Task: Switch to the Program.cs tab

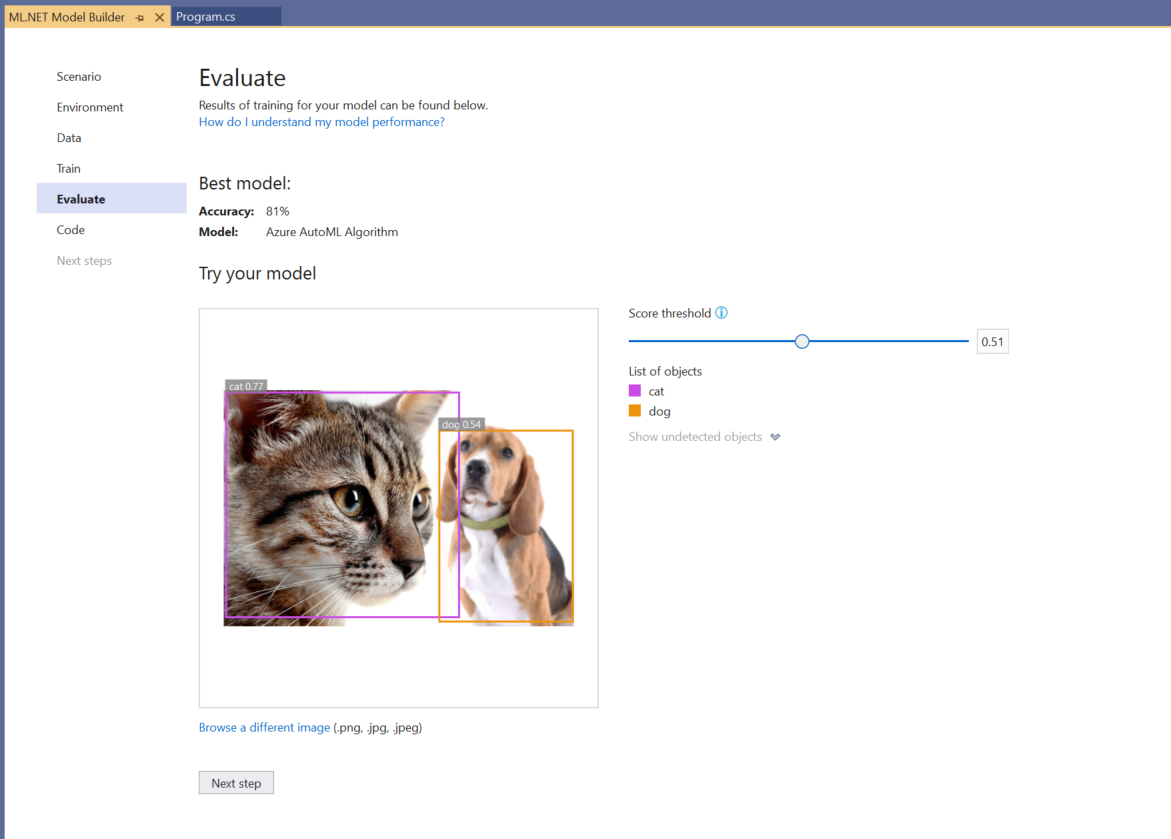Action: [x=226, y=16]
